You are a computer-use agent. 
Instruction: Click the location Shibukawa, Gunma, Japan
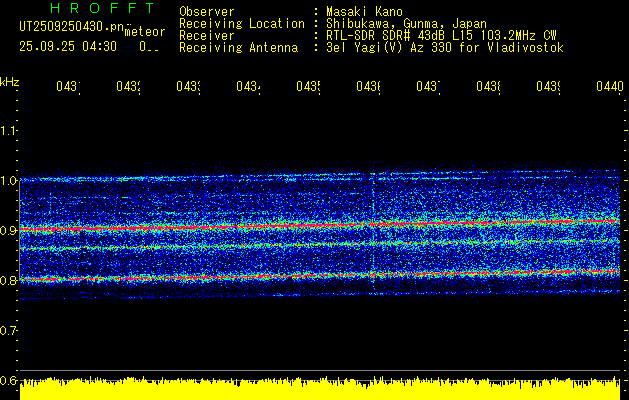click(406, 24)
